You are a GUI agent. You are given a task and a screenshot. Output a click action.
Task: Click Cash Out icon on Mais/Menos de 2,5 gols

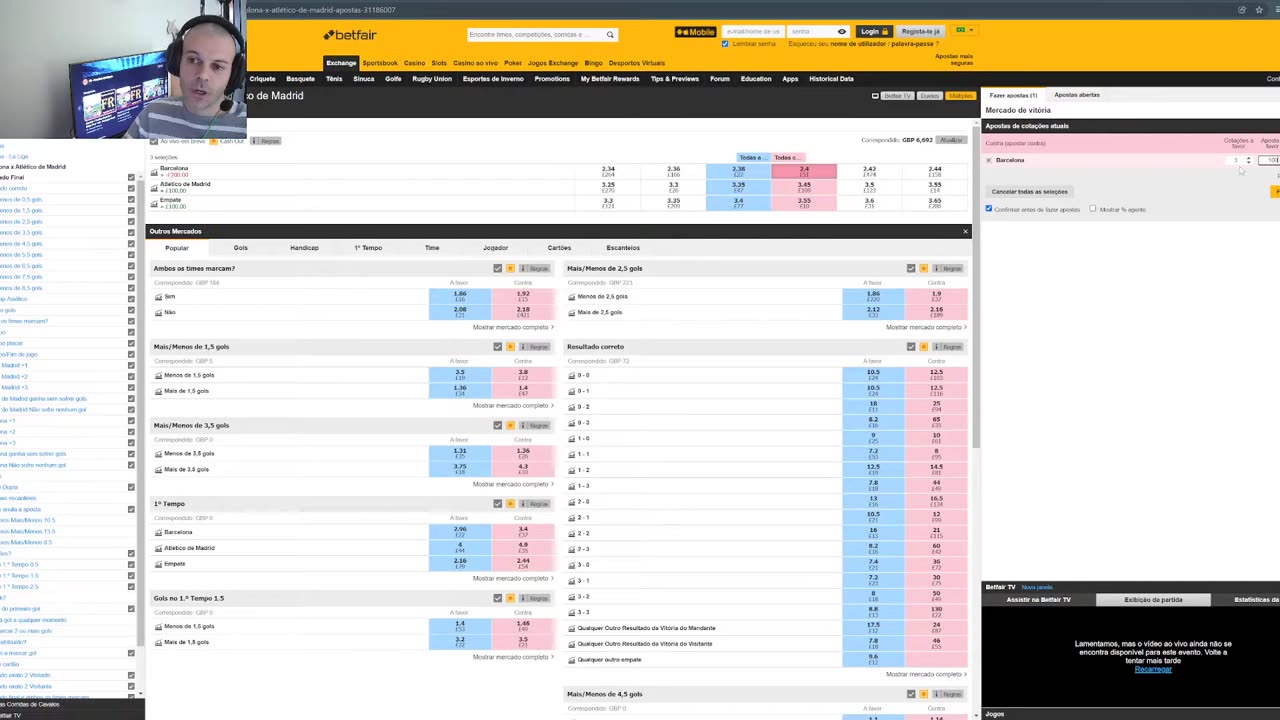(923, 269)
